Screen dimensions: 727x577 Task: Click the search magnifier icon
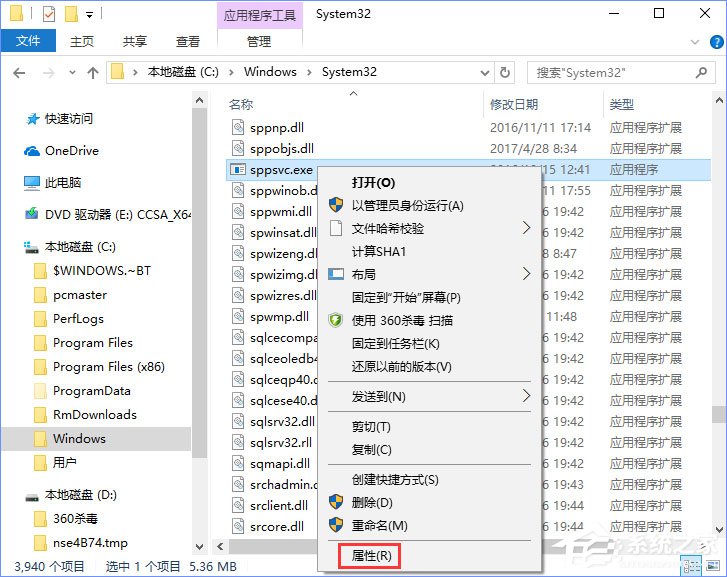coord(701,72)
